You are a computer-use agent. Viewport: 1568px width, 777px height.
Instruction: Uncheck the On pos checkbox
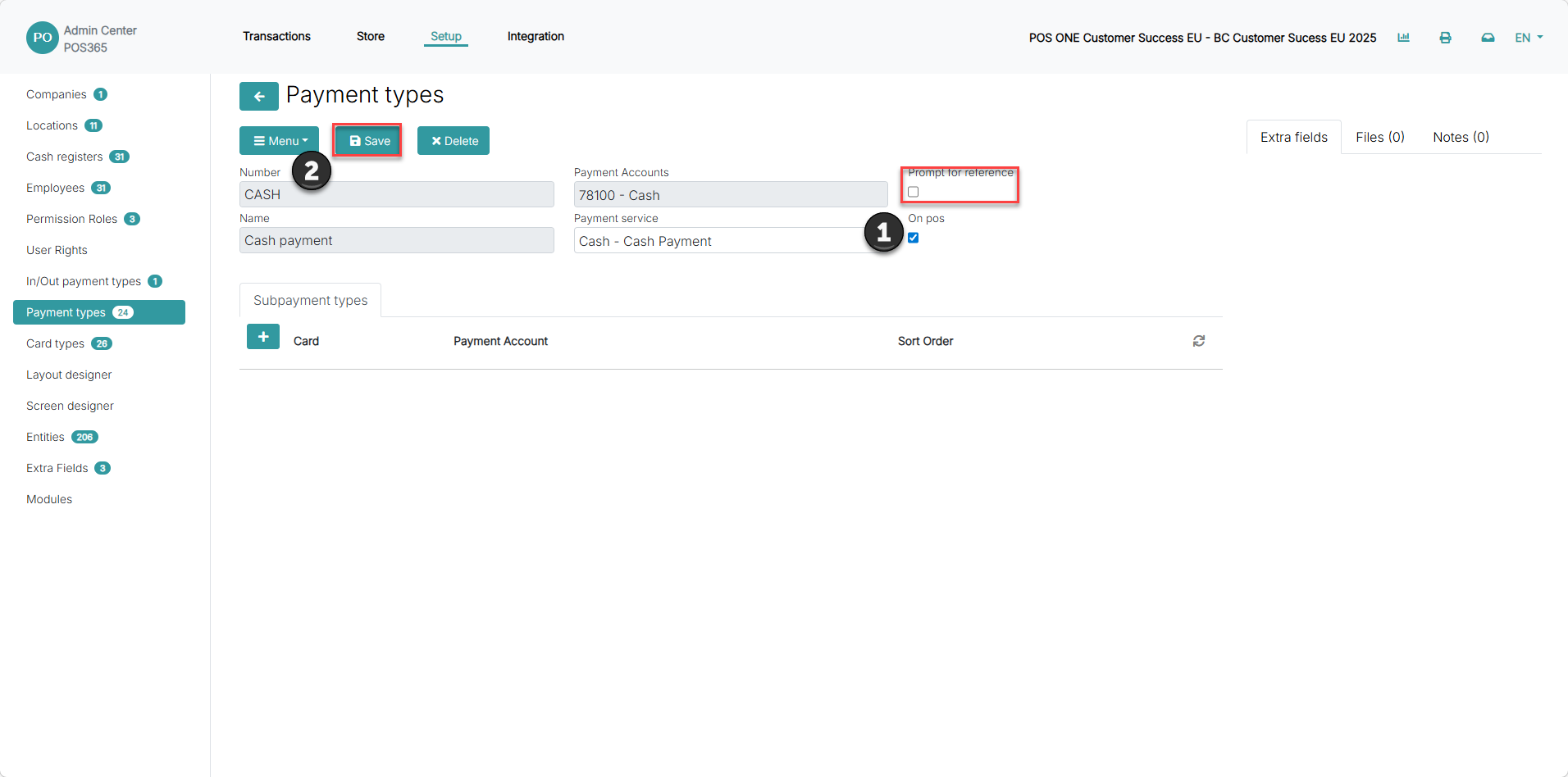[x=913, y=238]
